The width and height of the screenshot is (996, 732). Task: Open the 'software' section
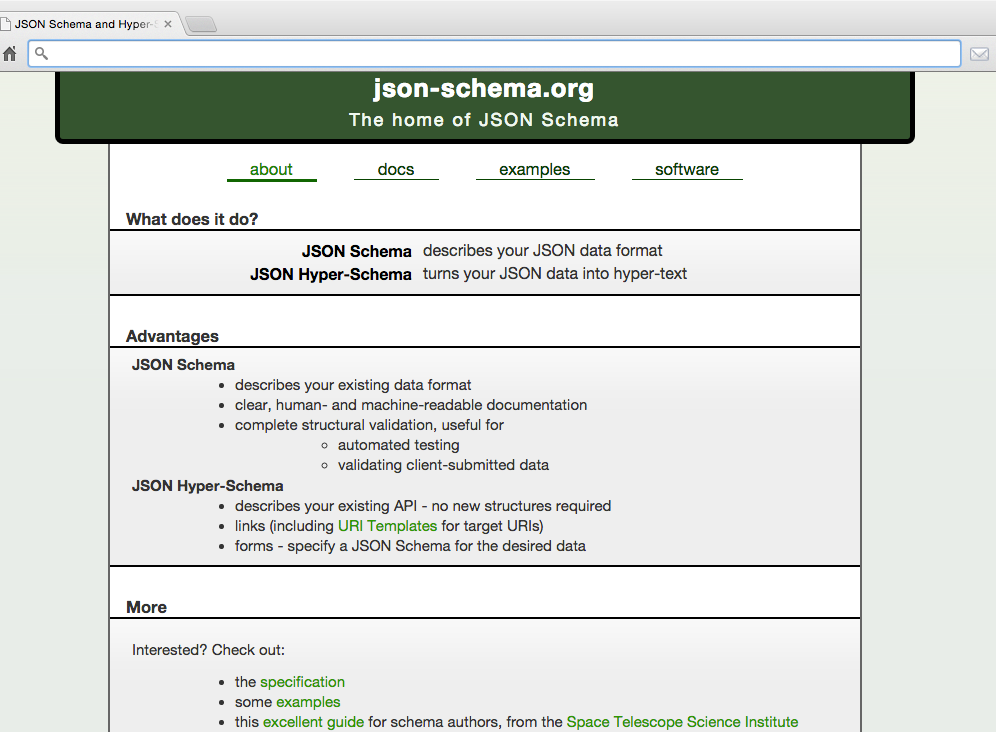[687, 169]
